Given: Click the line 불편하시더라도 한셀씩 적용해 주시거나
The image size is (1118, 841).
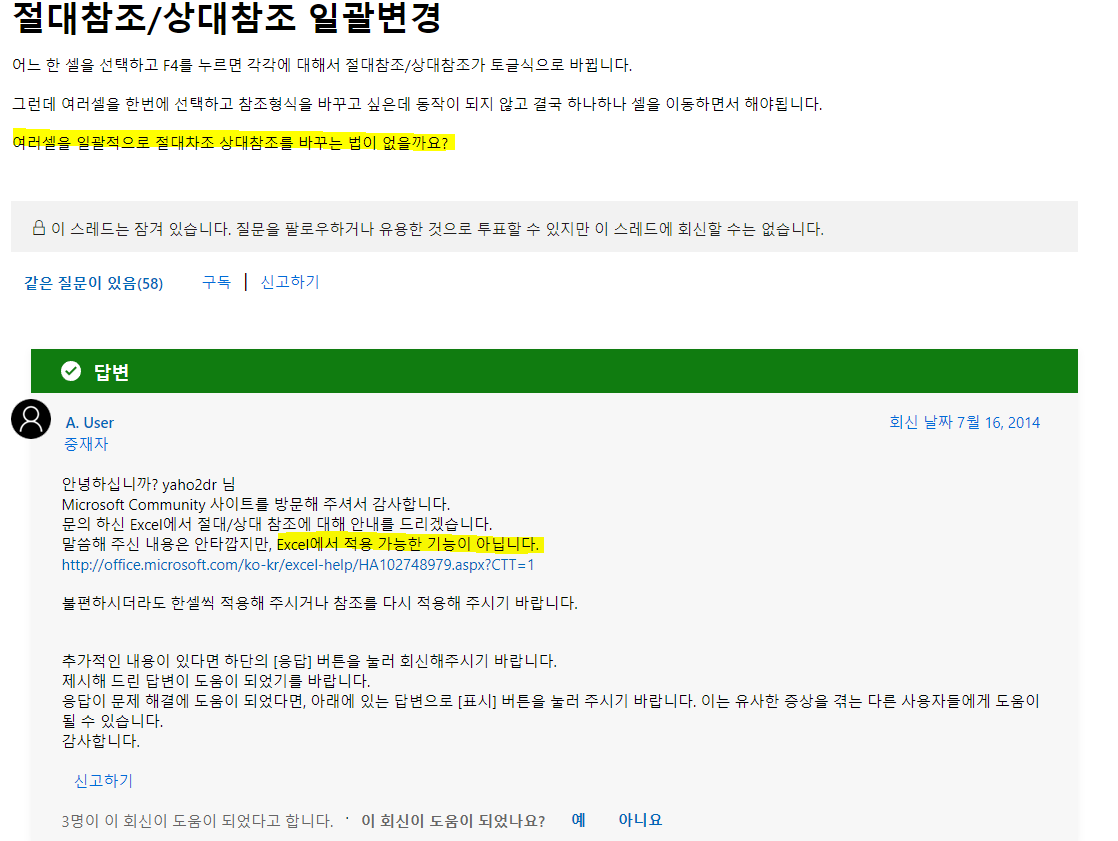Looking at the screenshot, I should [319, 603].
